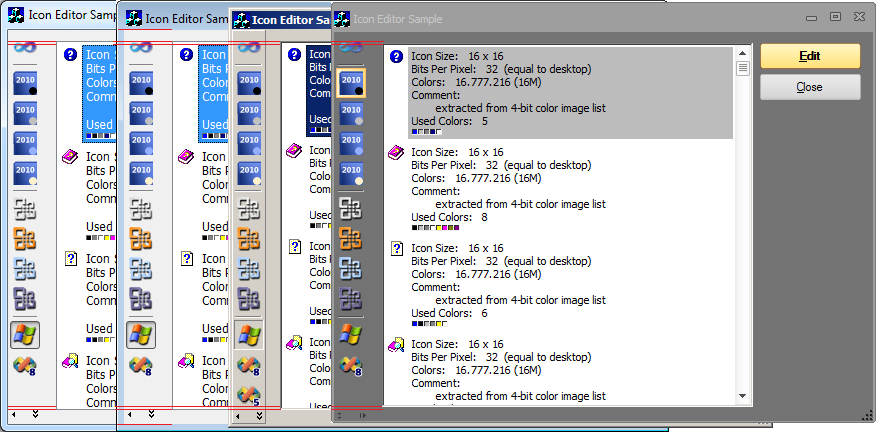Screen dimensions: 876x432
Task: Select the blue question-mark list icon in the dark window
Action: pyautogui.click(x=396, y=56)
